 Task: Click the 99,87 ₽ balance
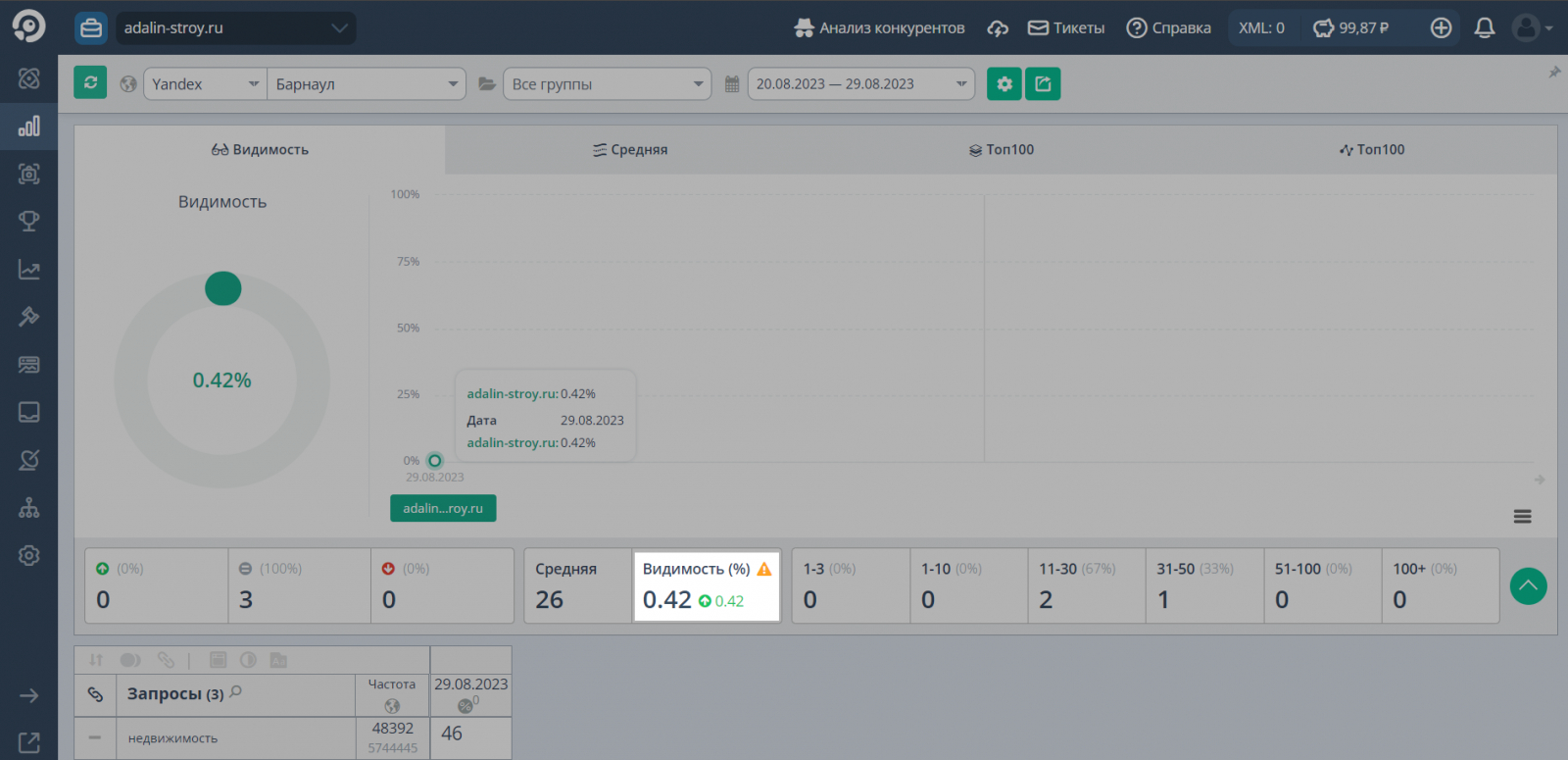[x=1351, y=27]
